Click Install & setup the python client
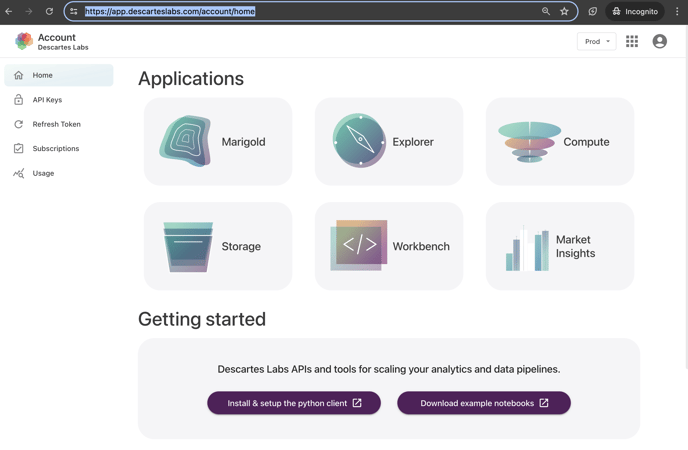This screenshot has height=450, width=688. coord(294,403)
